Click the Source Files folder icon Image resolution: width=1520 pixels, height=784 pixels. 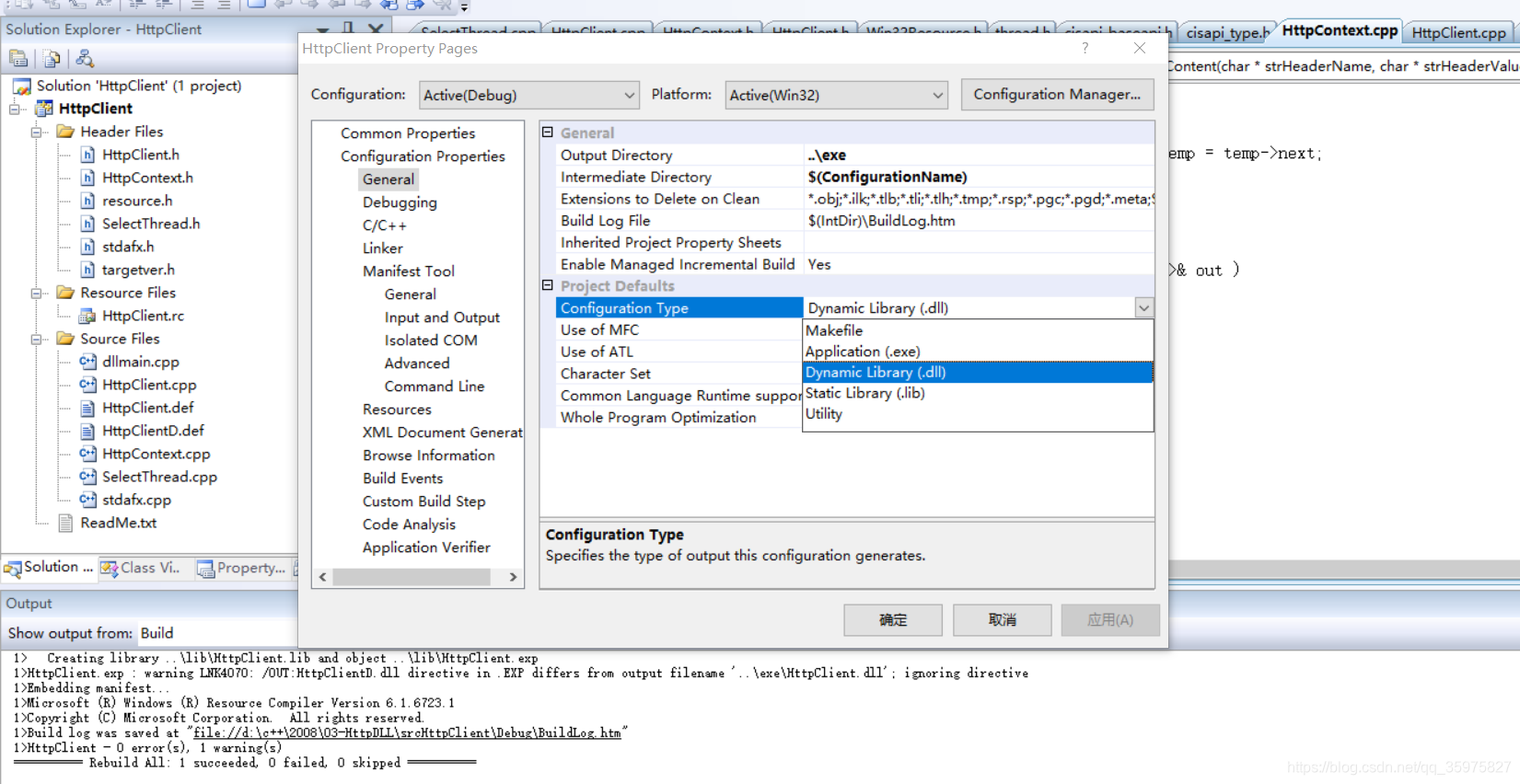[x=65, y=339]
